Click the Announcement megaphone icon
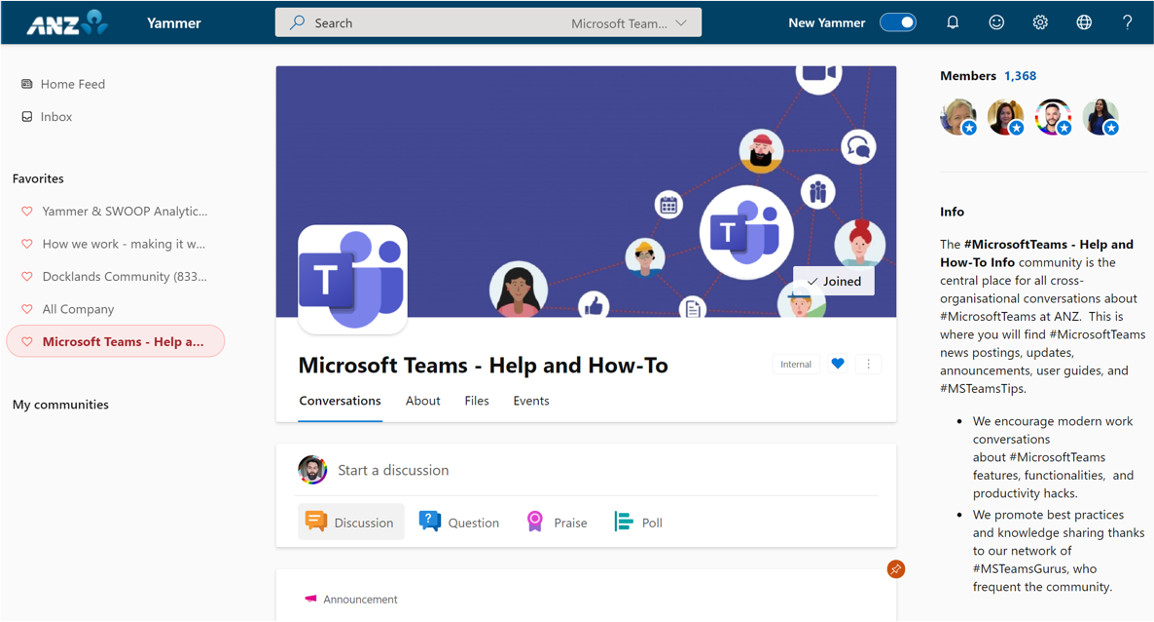The width and height of the screenshot is (1154, 622). (x=311, y=599)
